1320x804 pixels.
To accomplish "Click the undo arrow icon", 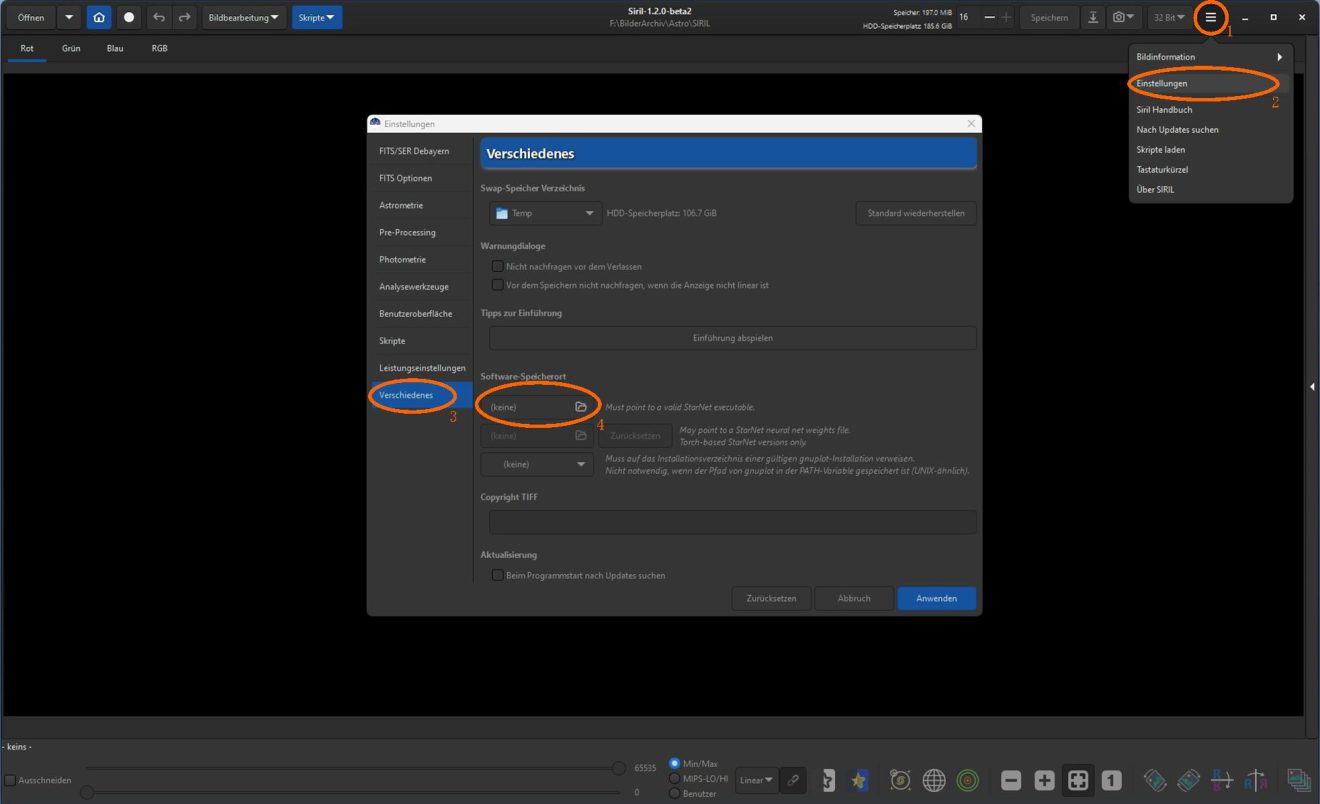I will tap(159, 17).
